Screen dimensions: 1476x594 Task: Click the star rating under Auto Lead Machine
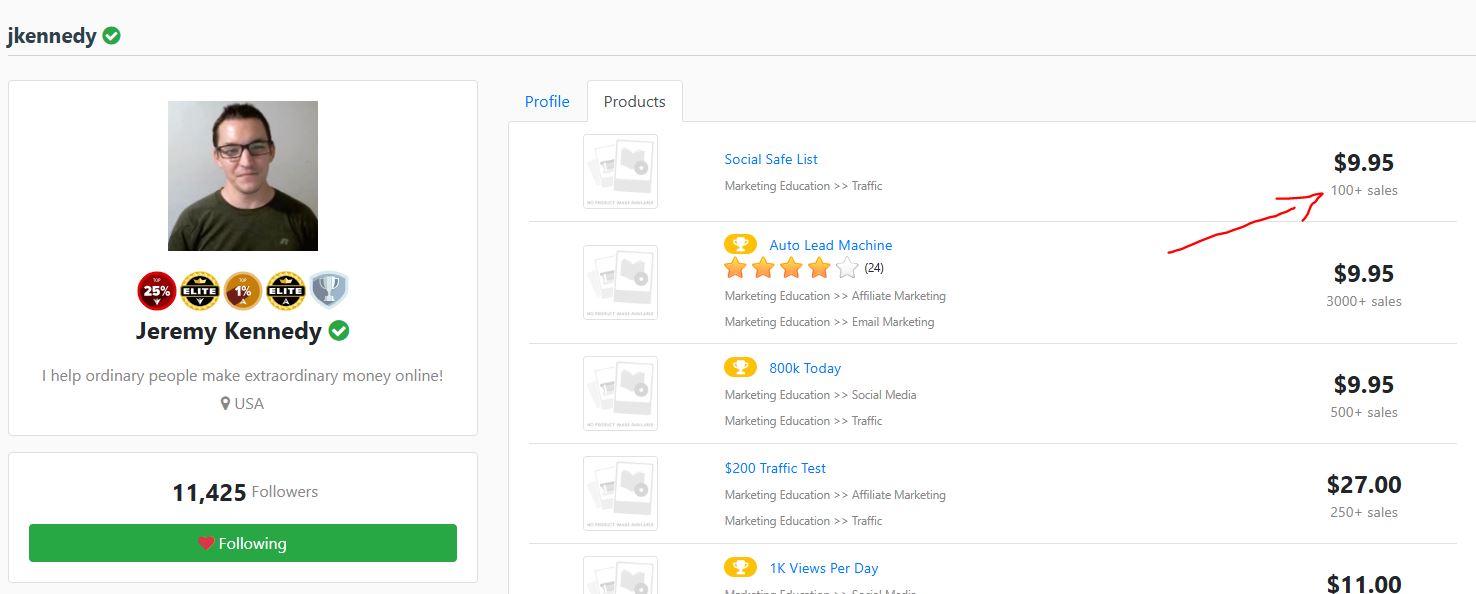[791, 268]
